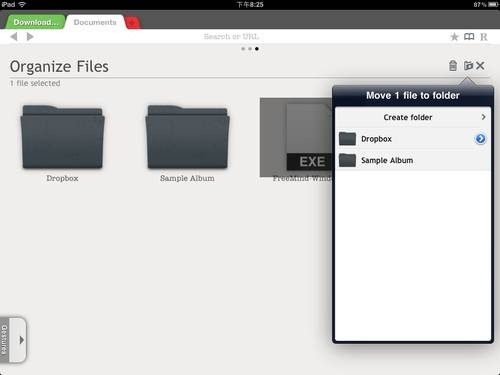The image size is (500, 375).
Task: Focus the Search or URL field
Action: pos(231,36)
